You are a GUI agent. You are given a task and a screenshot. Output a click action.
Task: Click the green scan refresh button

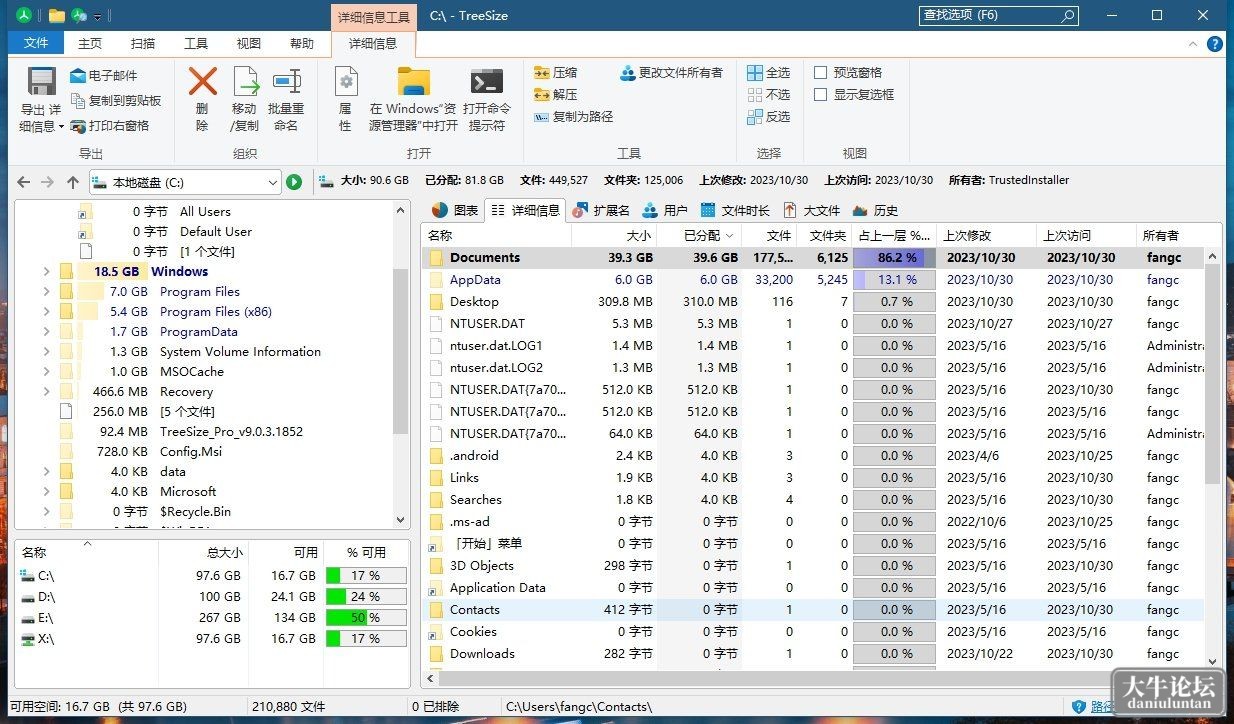pyautogui.click(x=294, y=182)
